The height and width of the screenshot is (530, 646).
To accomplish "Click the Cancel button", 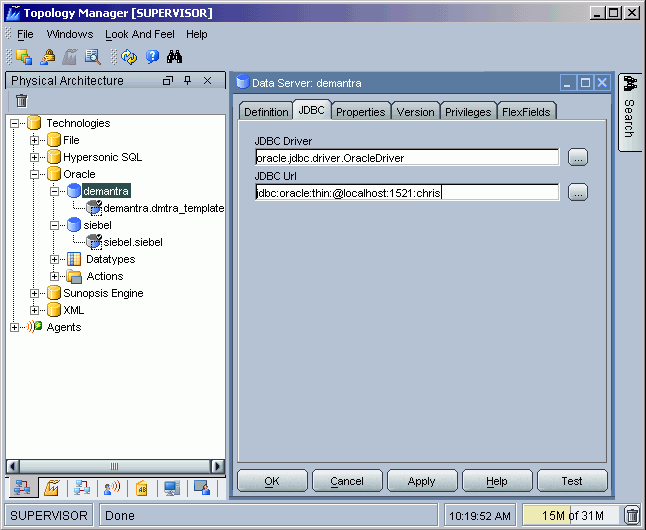I will coord(347,481).
